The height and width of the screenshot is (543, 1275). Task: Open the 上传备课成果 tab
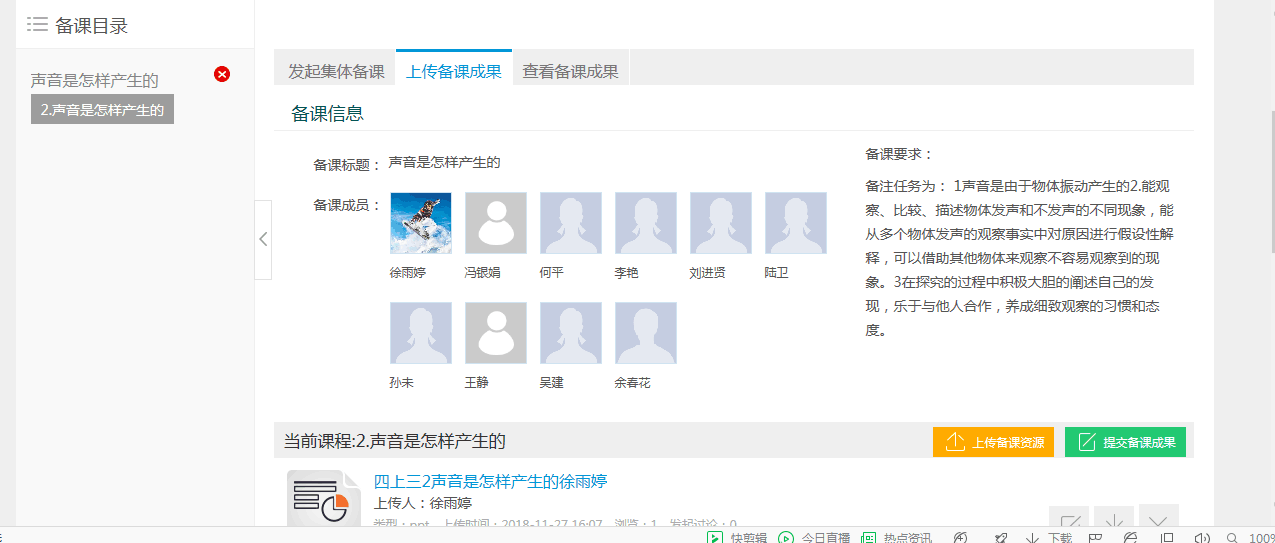[454, 71]
